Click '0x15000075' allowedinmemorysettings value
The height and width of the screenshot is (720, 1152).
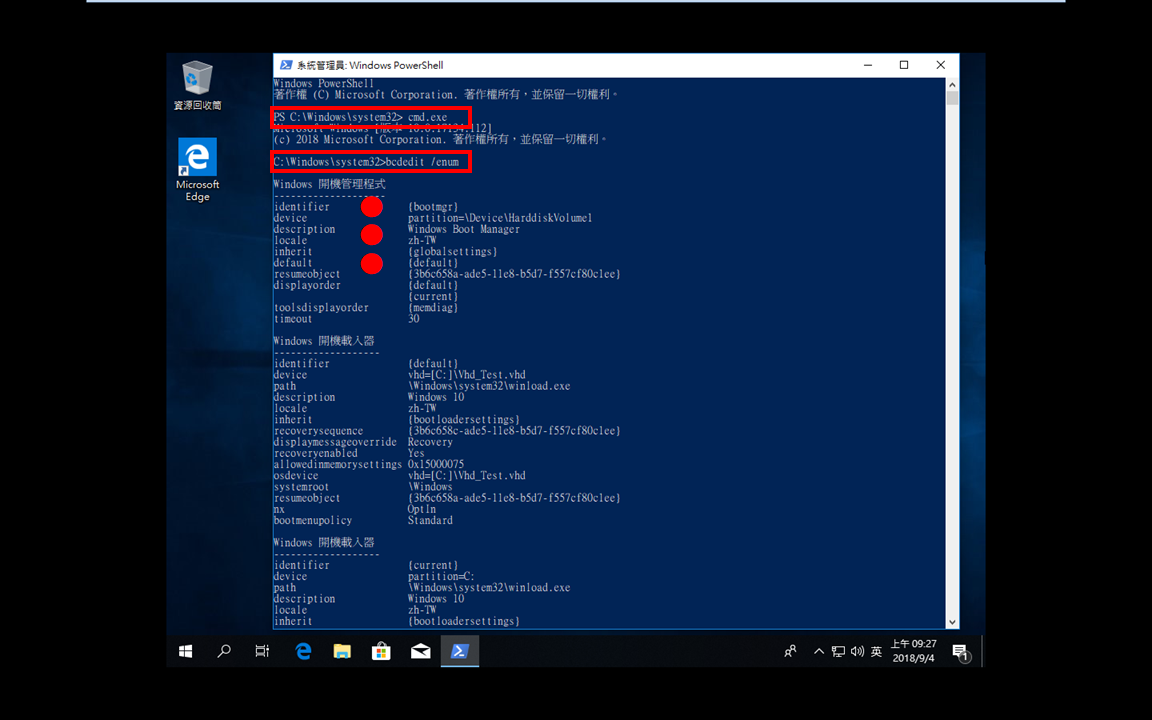tap(436, 464)
